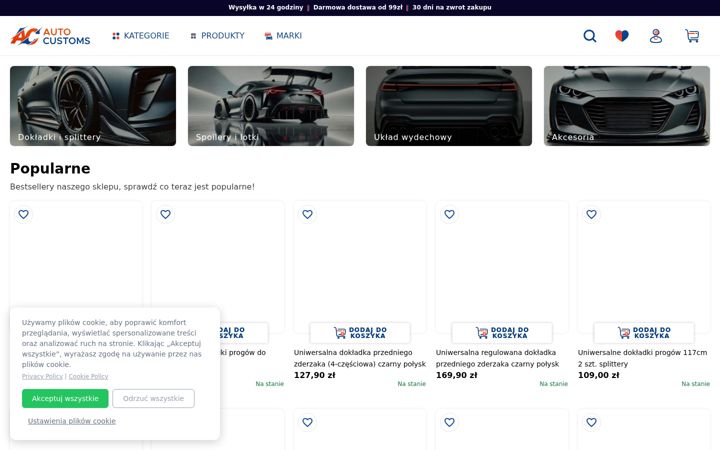Click the 127,90 zł price
720x450 pixels.
[315, 375]
